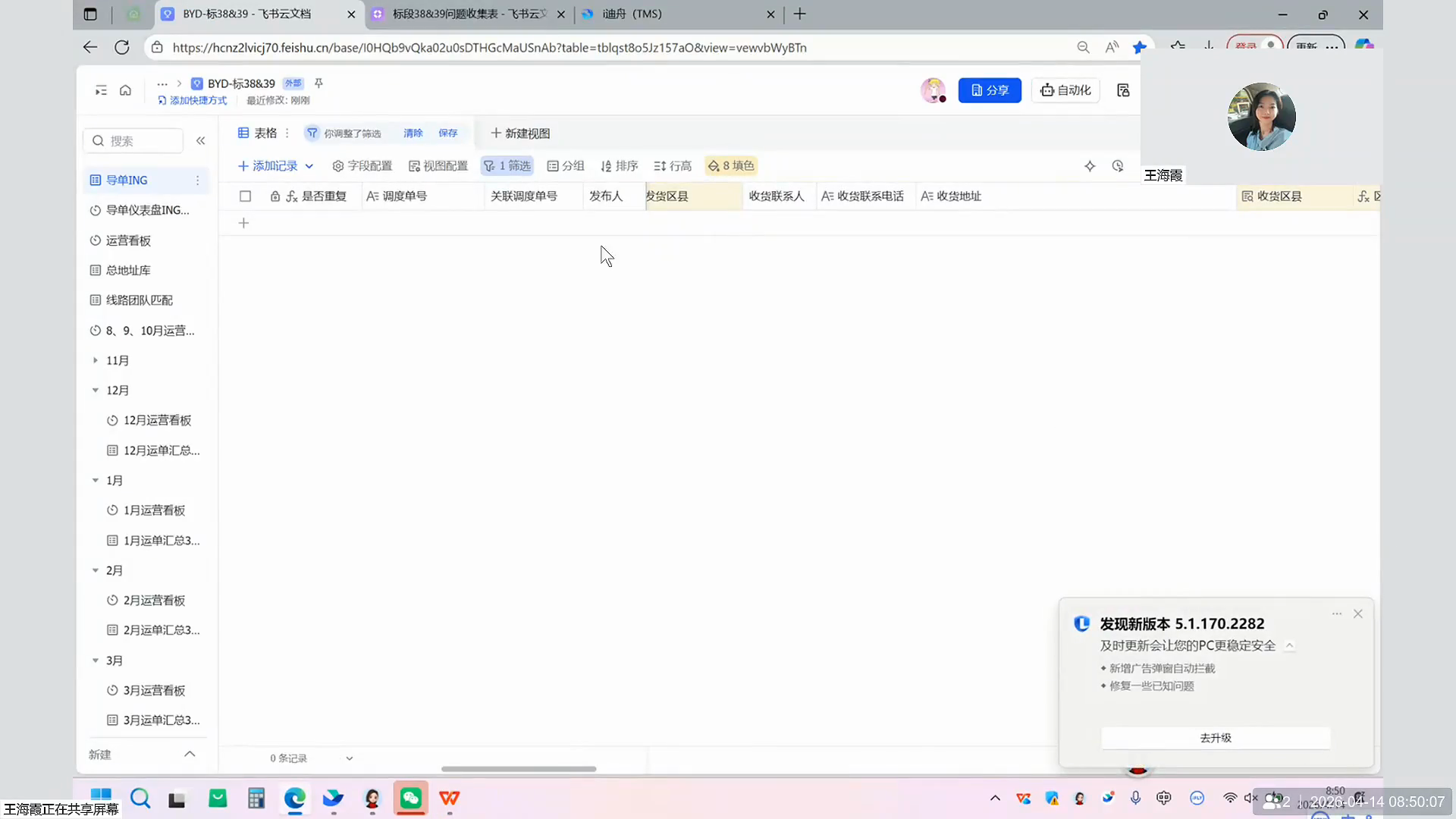Screen dimensions: 1456x819
Task: Collapse the 12月 folder in sidebar
Action: coord(96,391)
